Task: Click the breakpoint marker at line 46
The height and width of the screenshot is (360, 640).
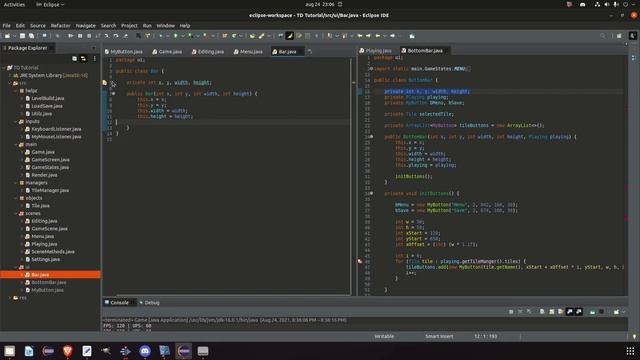Action: [360, 261]
